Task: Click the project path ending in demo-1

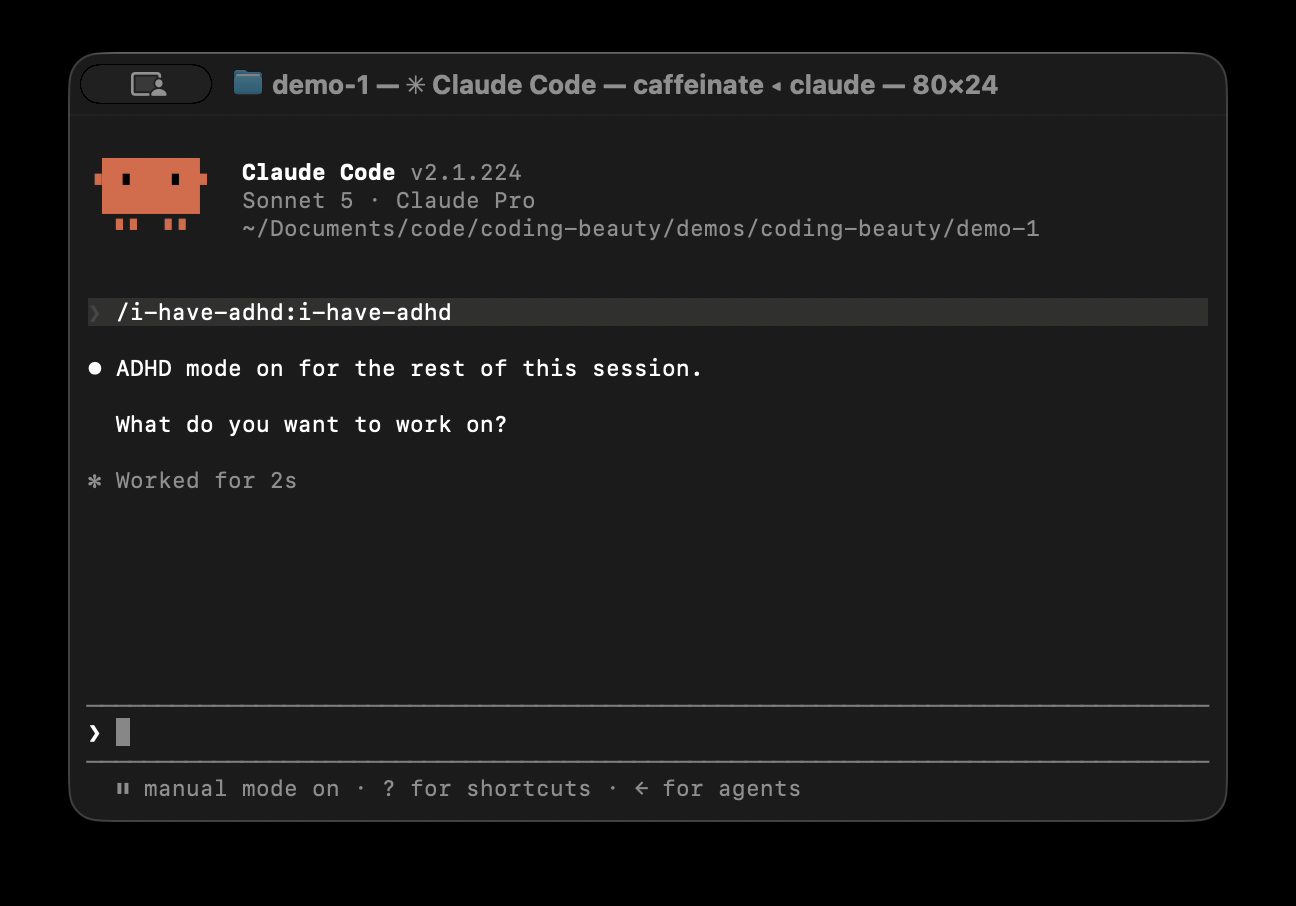Action: (x=641, y=229)
